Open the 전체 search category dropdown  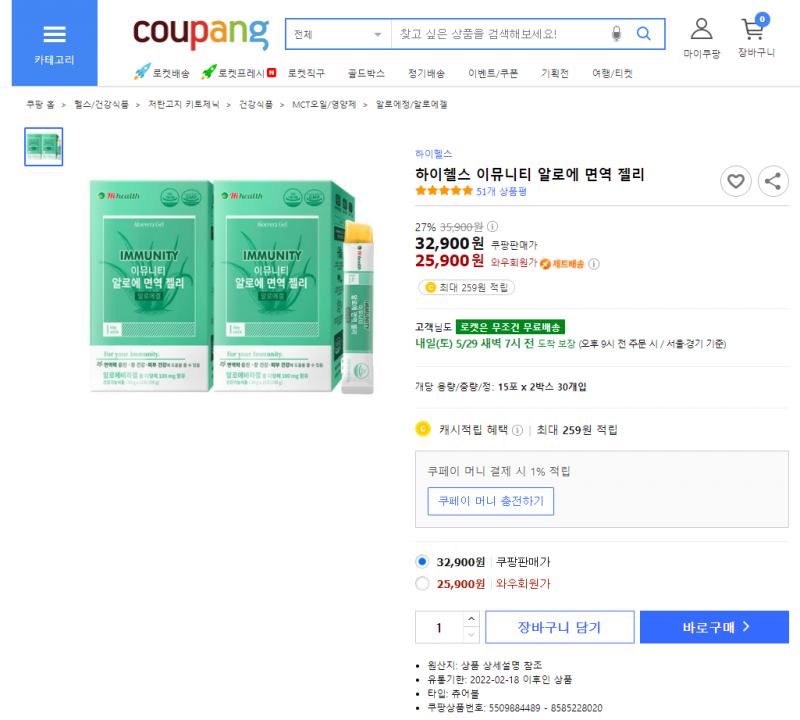tap(338, 34)
